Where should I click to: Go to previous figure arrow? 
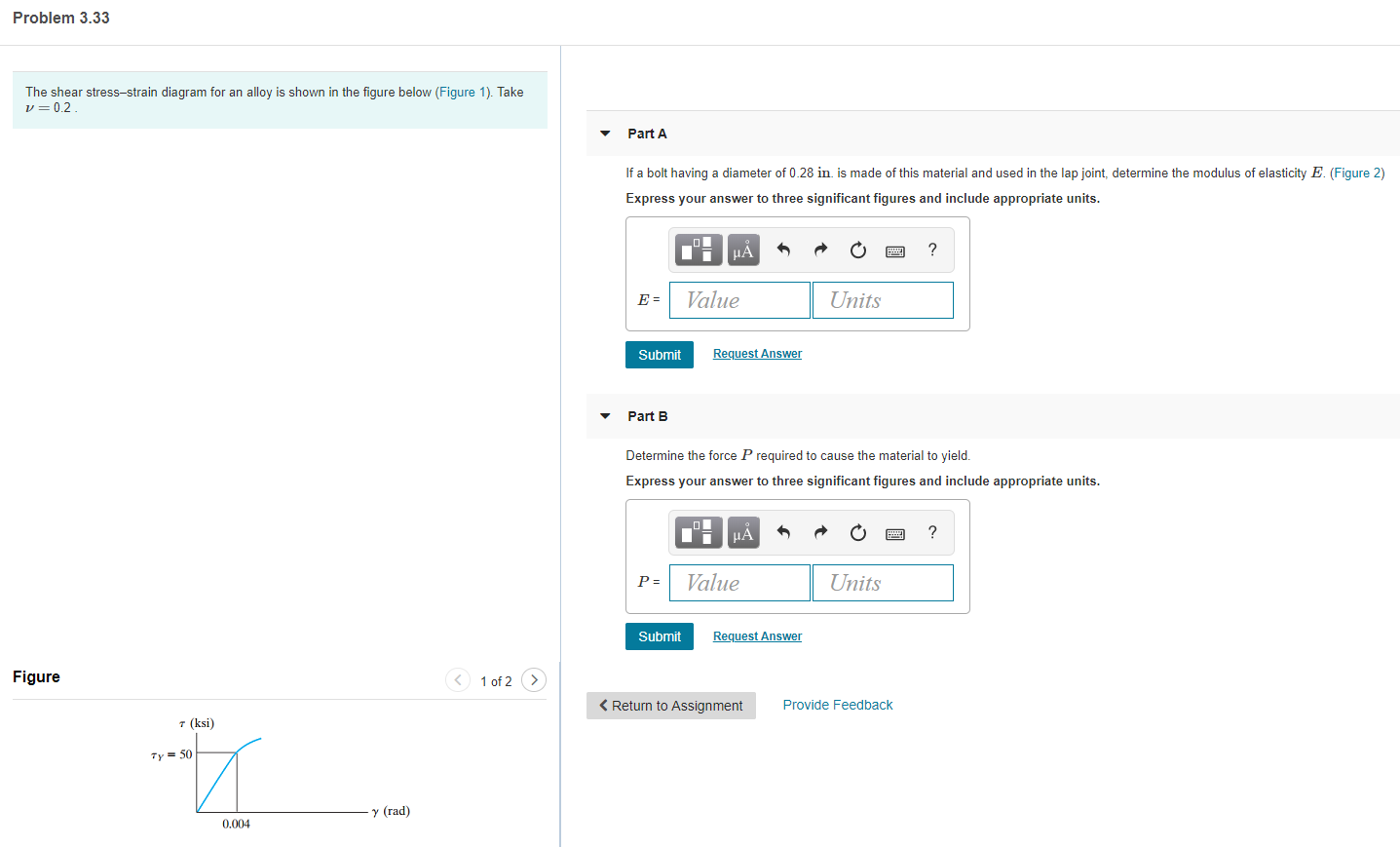pos(458,680)
